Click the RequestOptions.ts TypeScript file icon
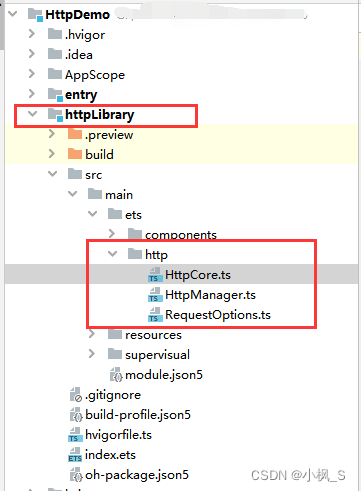 (x=155, y=315)
